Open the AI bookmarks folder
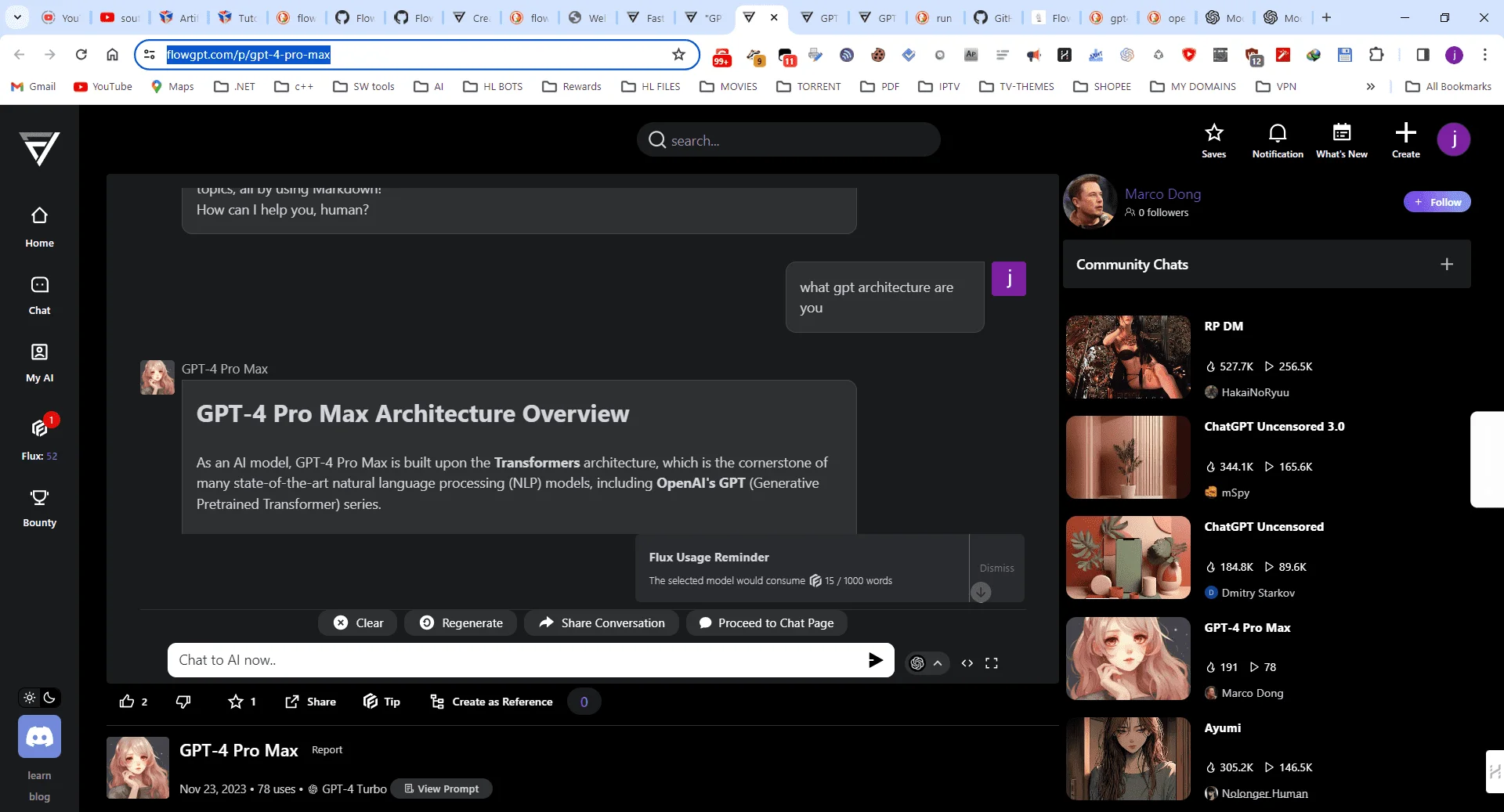 (429, 86)
